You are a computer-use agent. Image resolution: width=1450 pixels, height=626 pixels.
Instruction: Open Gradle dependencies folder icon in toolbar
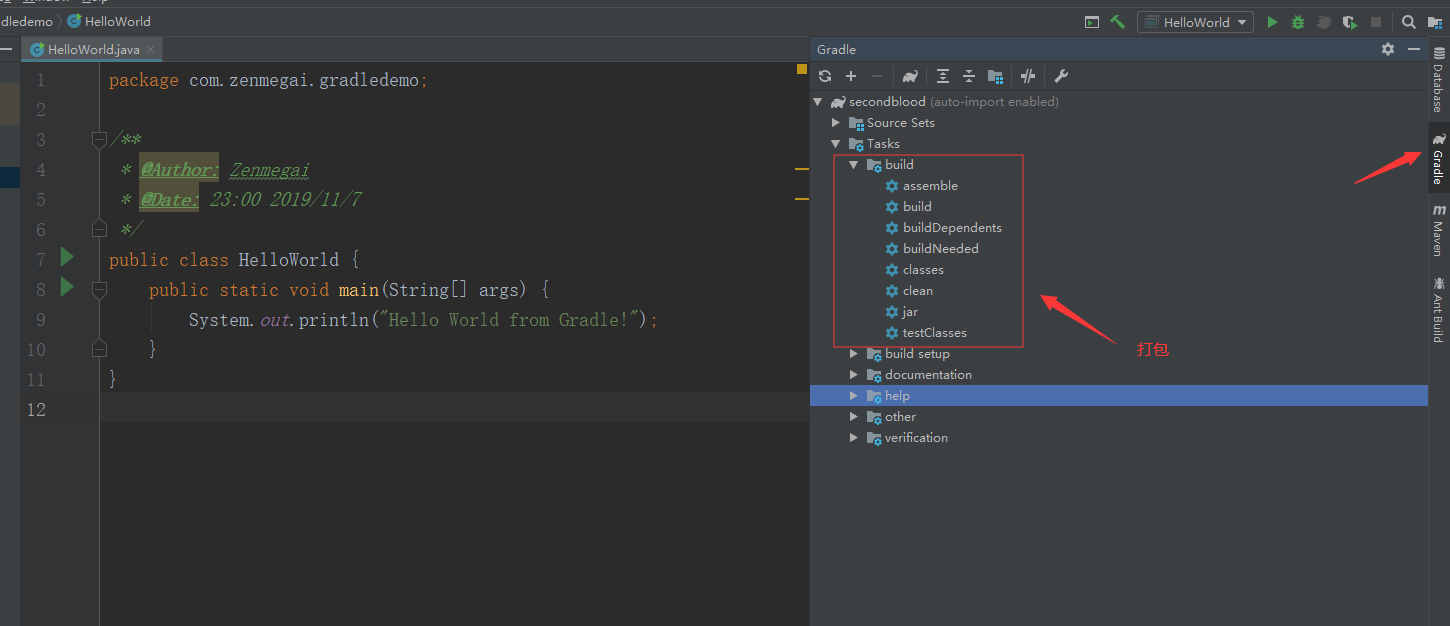pos(995,76)
